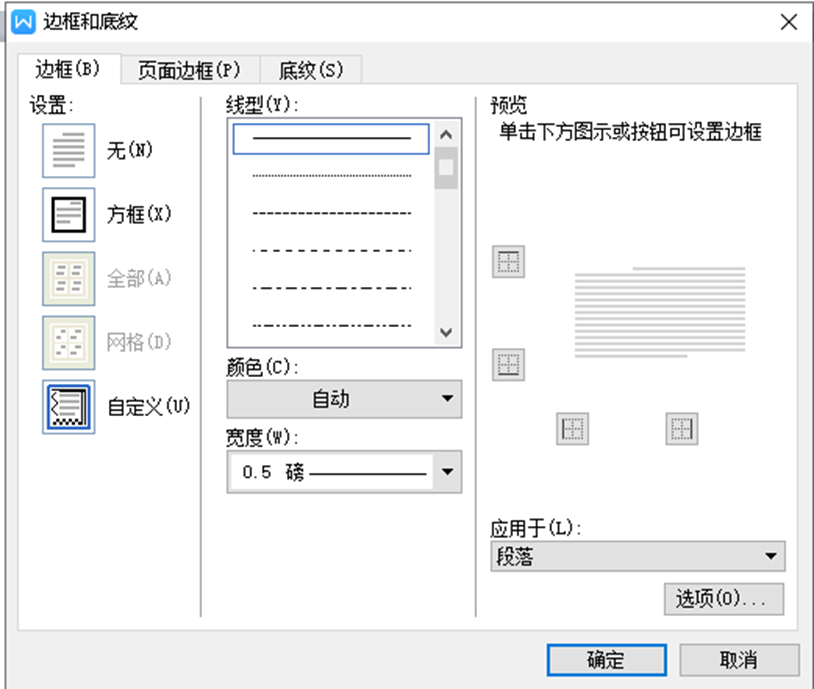This screenshot has height=689, width=814.
Task: Open the 颜色 color dropdown set to 自动
Action: click(x=344, y=399)
